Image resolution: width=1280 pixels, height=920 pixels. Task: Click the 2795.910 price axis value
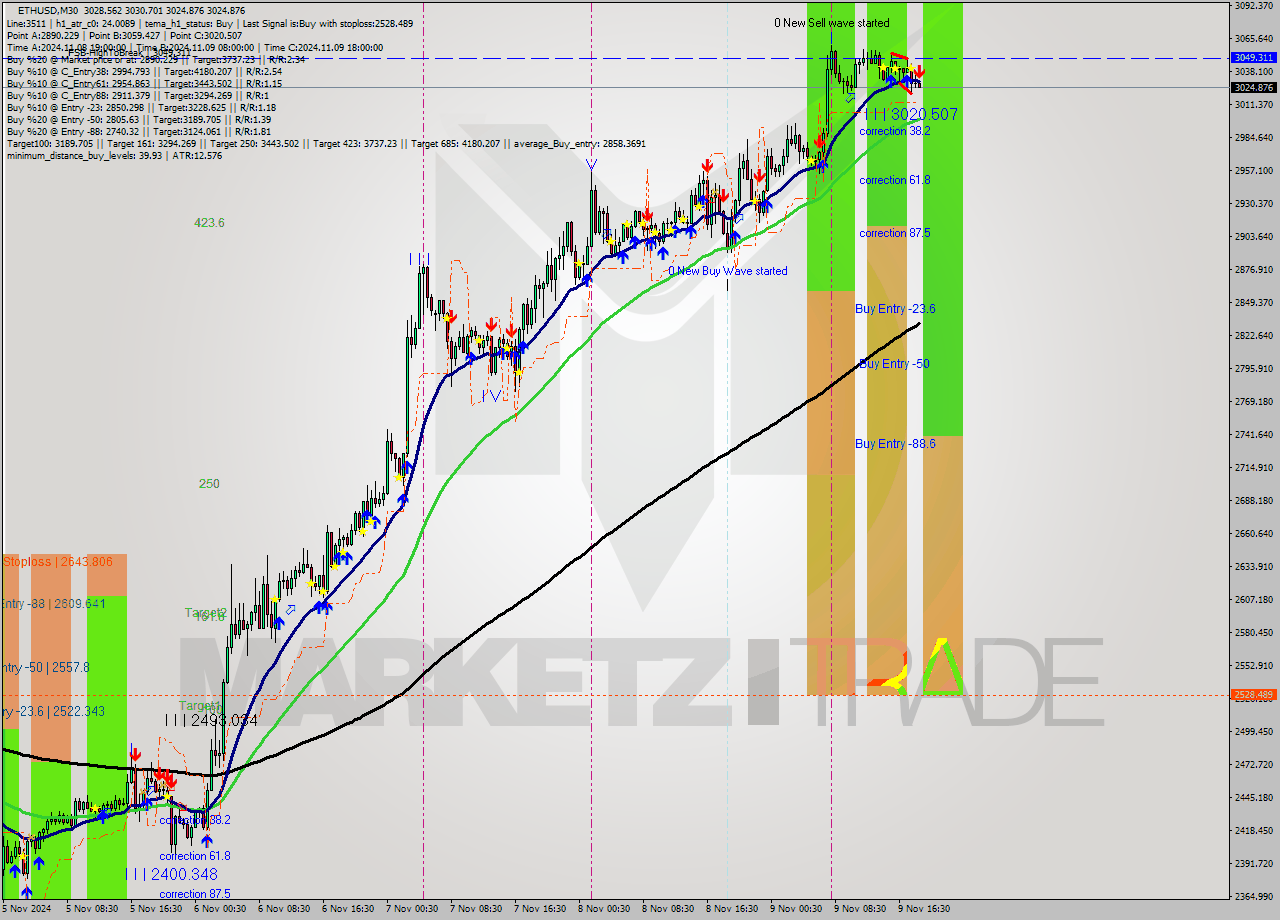pos(1253,369)
